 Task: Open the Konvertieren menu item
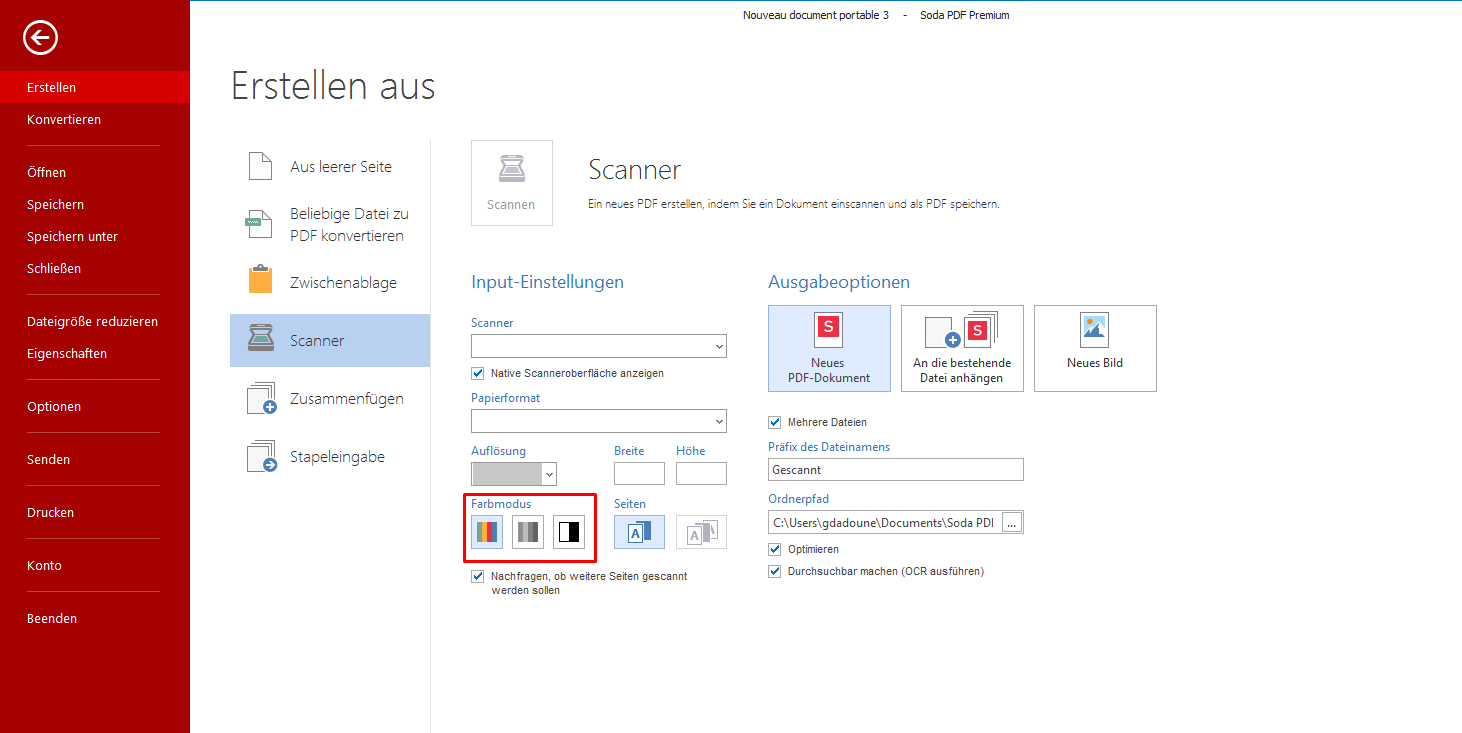(x=64, y=119)
